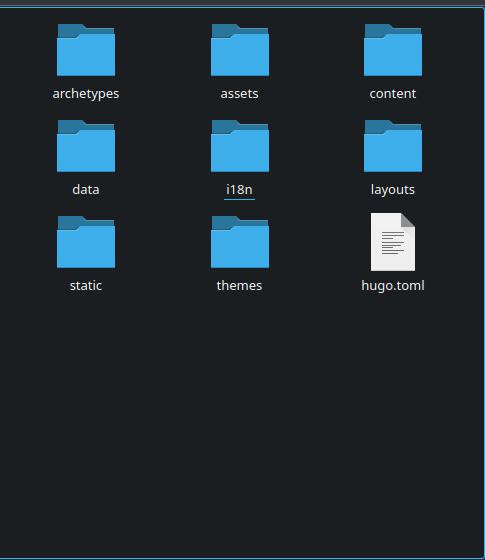Click the "layouts" folder name label

(x=393, y=190)
